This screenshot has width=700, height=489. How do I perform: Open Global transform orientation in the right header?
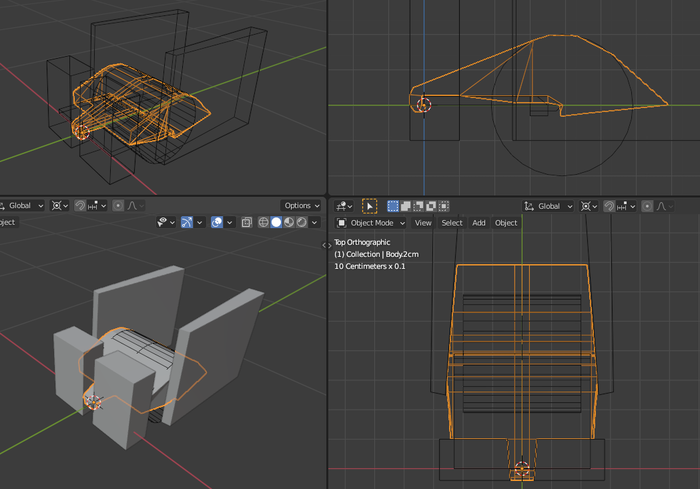549,206
